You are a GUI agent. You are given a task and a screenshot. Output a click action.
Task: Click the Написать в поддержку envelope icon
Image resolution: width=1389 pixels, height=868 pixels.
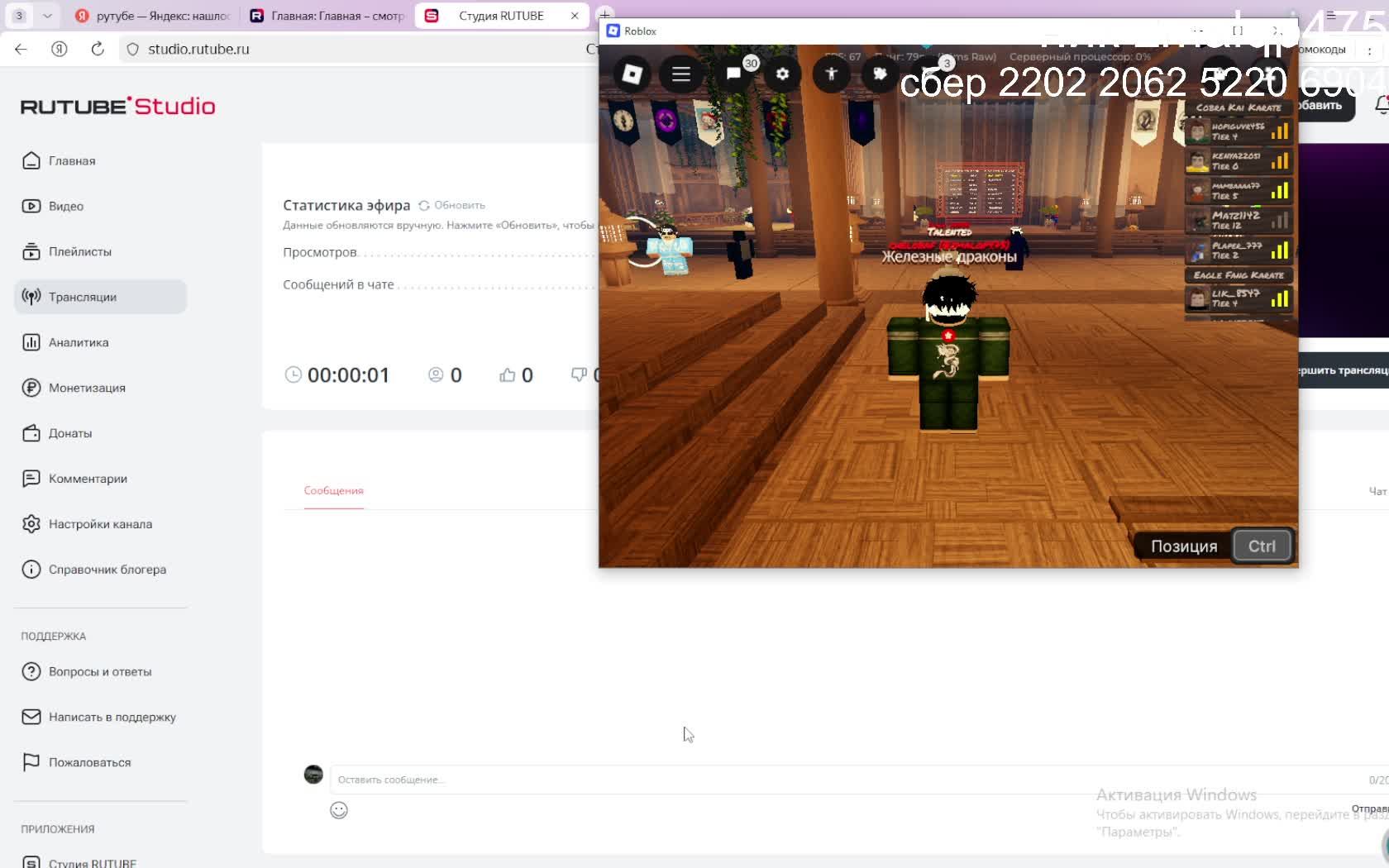tap(31, 717)
